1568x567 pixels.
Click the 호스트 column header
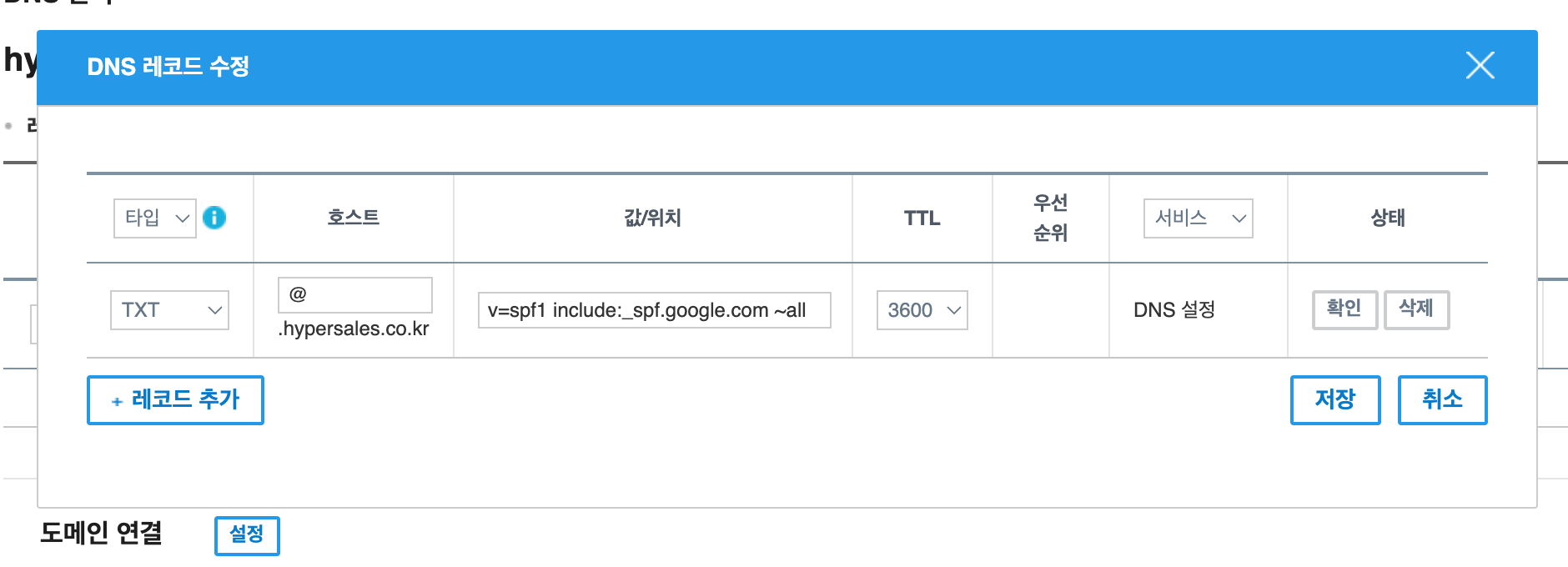(354, 218)
